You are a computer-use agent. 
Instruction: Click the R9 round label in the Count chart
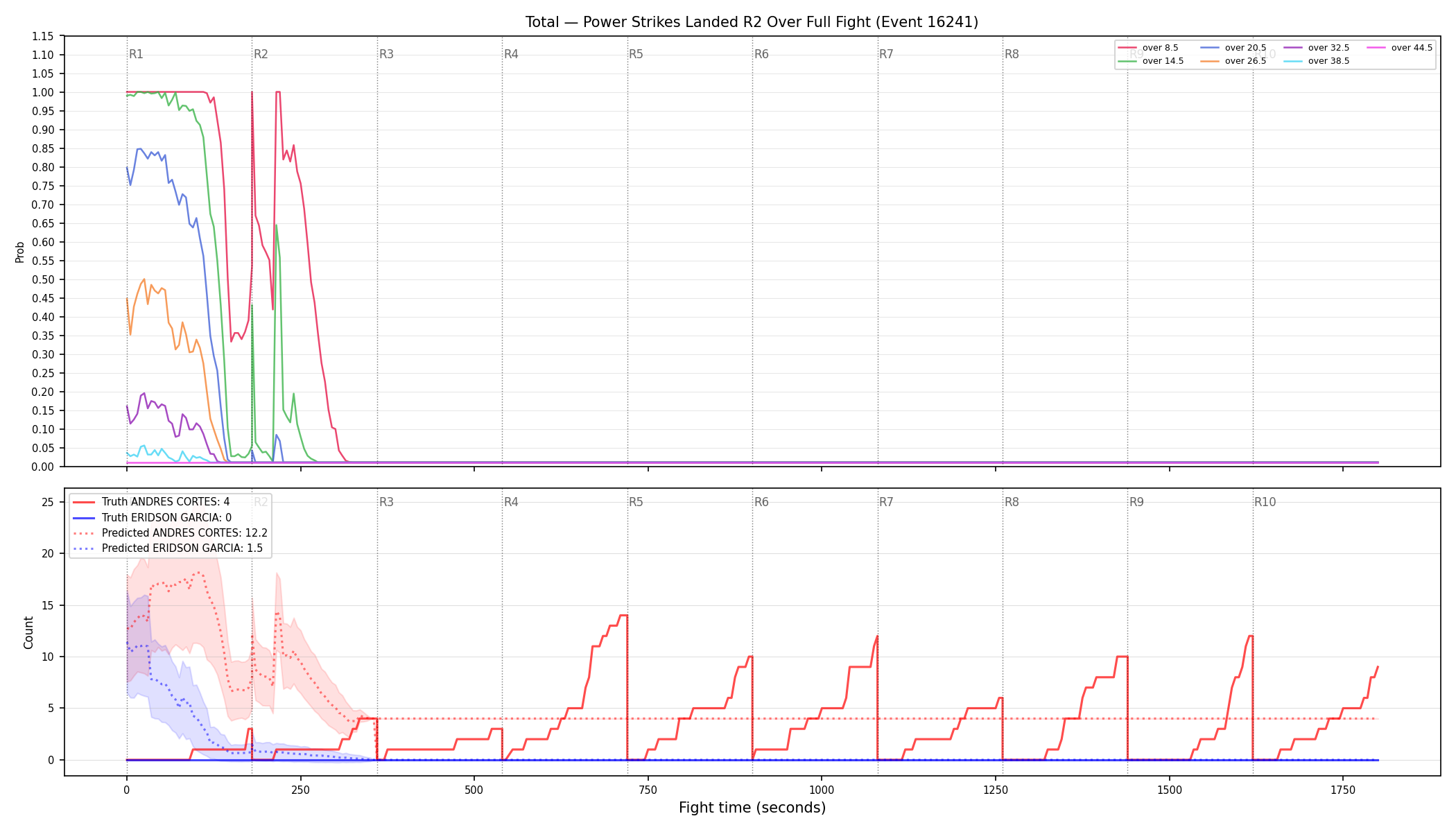(x=1136, y=502)
